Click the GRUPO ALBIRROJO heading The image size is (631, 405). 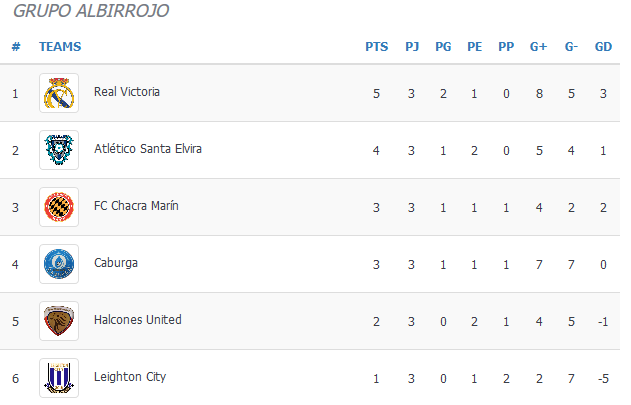91,11
